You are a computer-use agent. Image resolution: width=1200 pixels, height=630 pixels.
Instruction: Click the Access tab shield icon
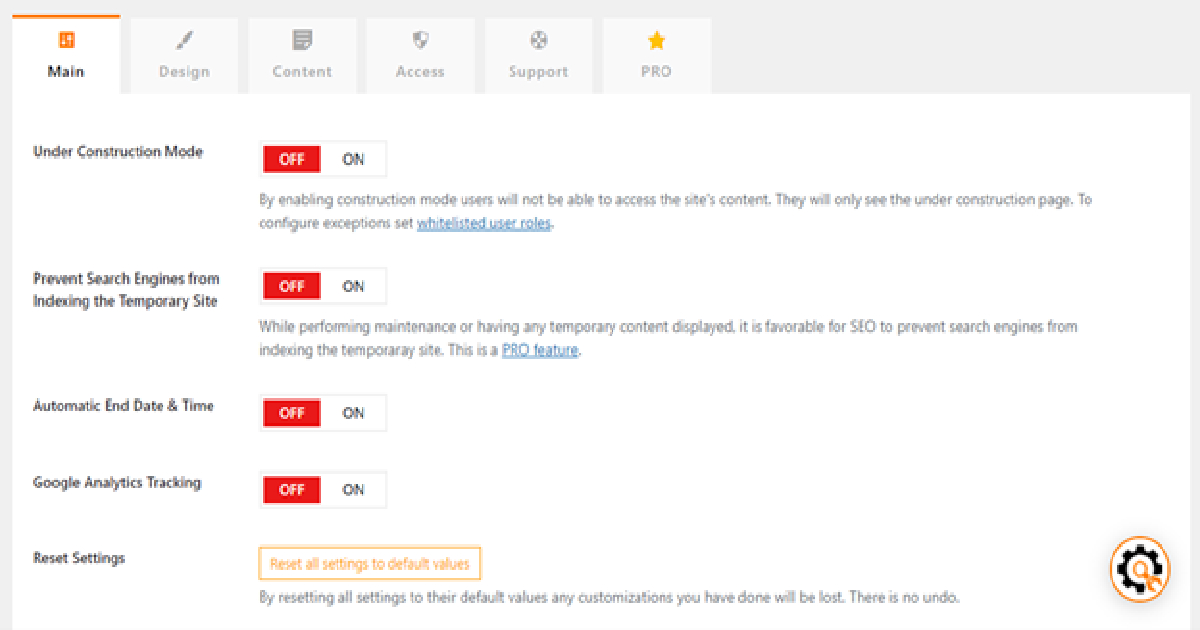[x=420, y=40]
